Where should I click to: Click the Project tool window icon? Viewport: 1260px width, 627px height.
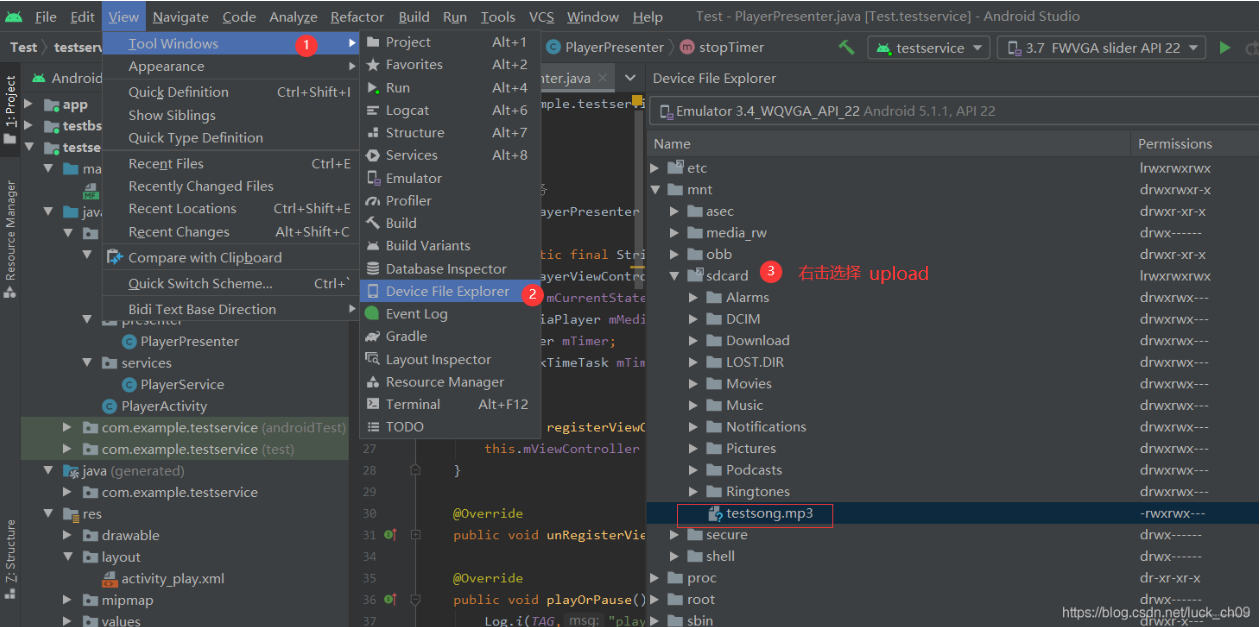coord(373,42)
